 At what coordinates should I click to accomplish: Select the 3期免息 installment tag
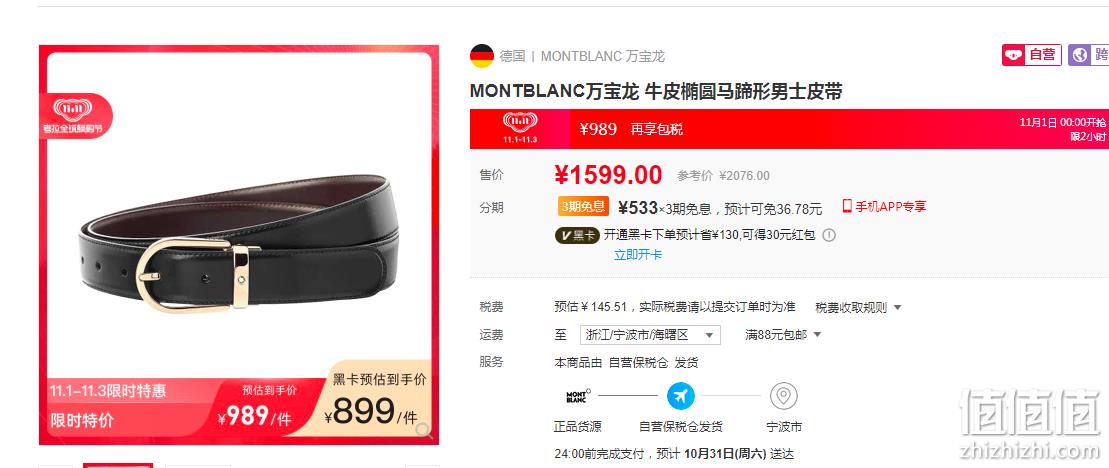click(583, 206)
